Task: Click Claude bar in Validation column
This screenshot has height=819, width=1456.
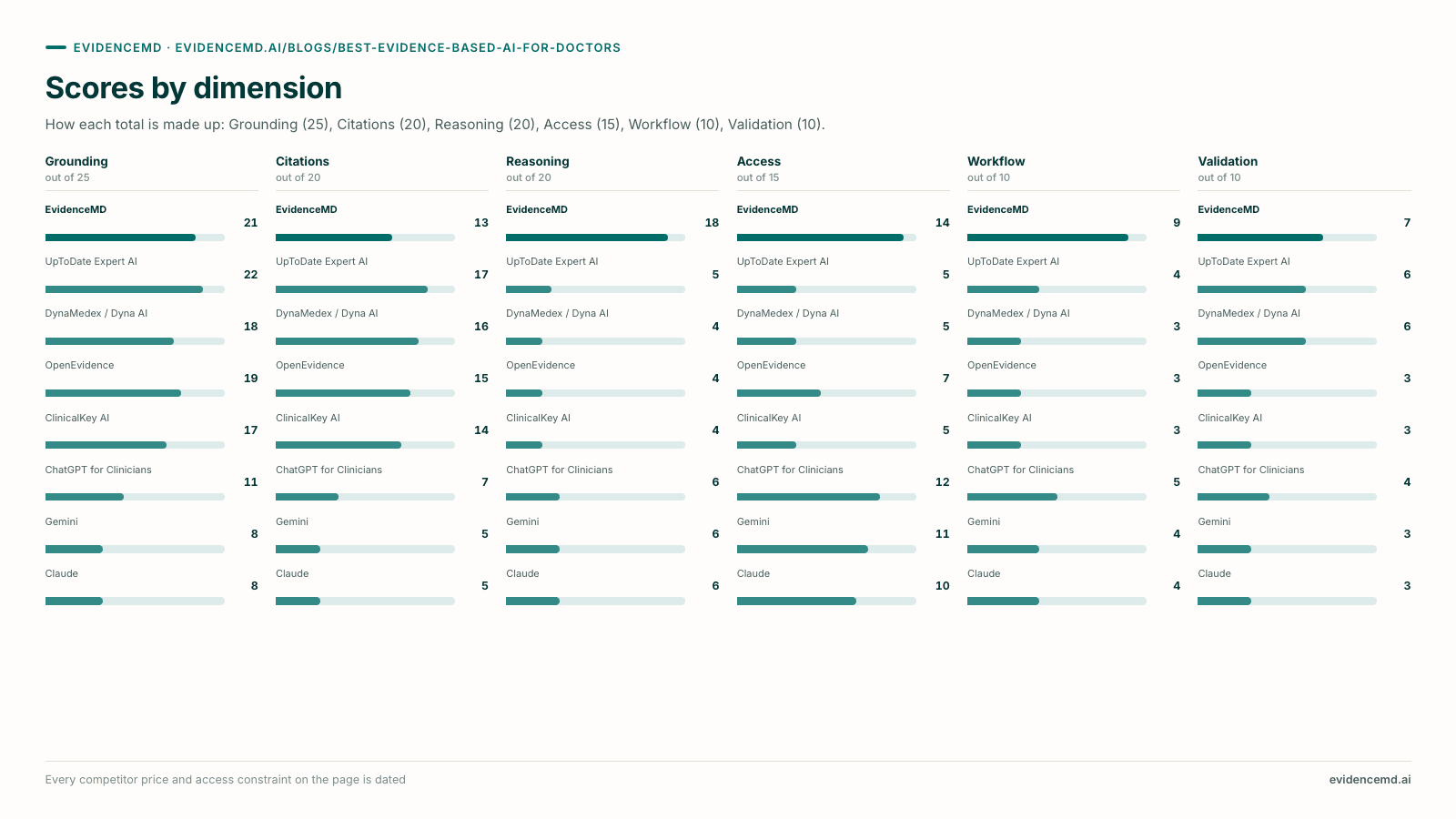Action: pos(1287,601)
